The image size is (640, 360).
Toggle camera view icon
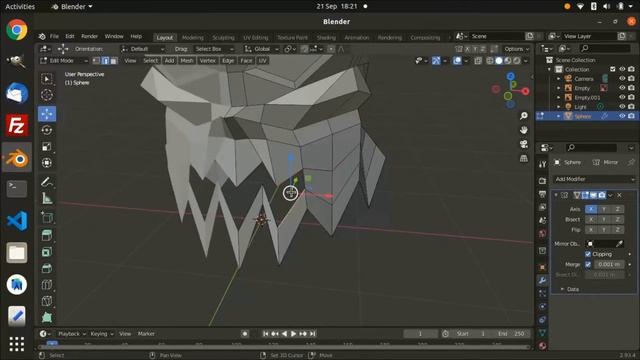tap(524, 144)
